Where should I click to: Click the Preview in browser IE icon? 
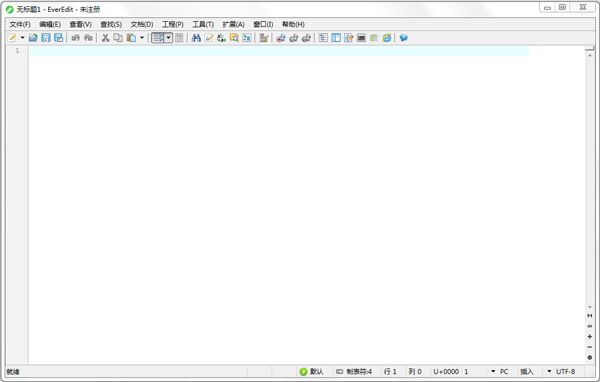click(x=387, y=38)
